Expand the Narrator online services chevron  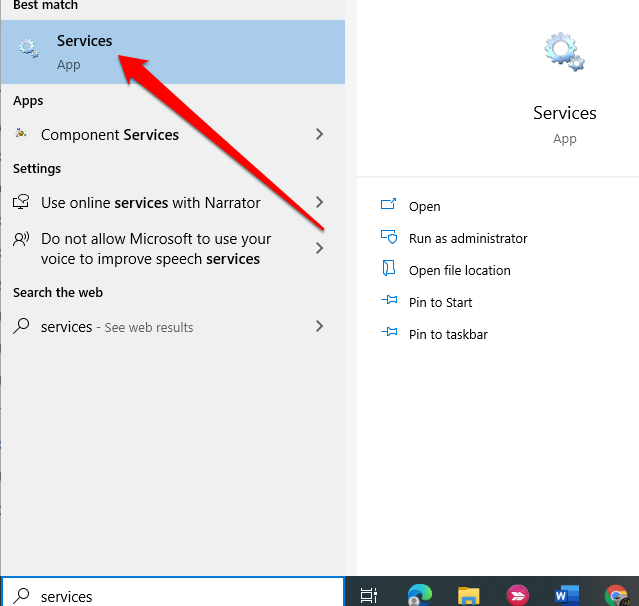tap(319, 202)
